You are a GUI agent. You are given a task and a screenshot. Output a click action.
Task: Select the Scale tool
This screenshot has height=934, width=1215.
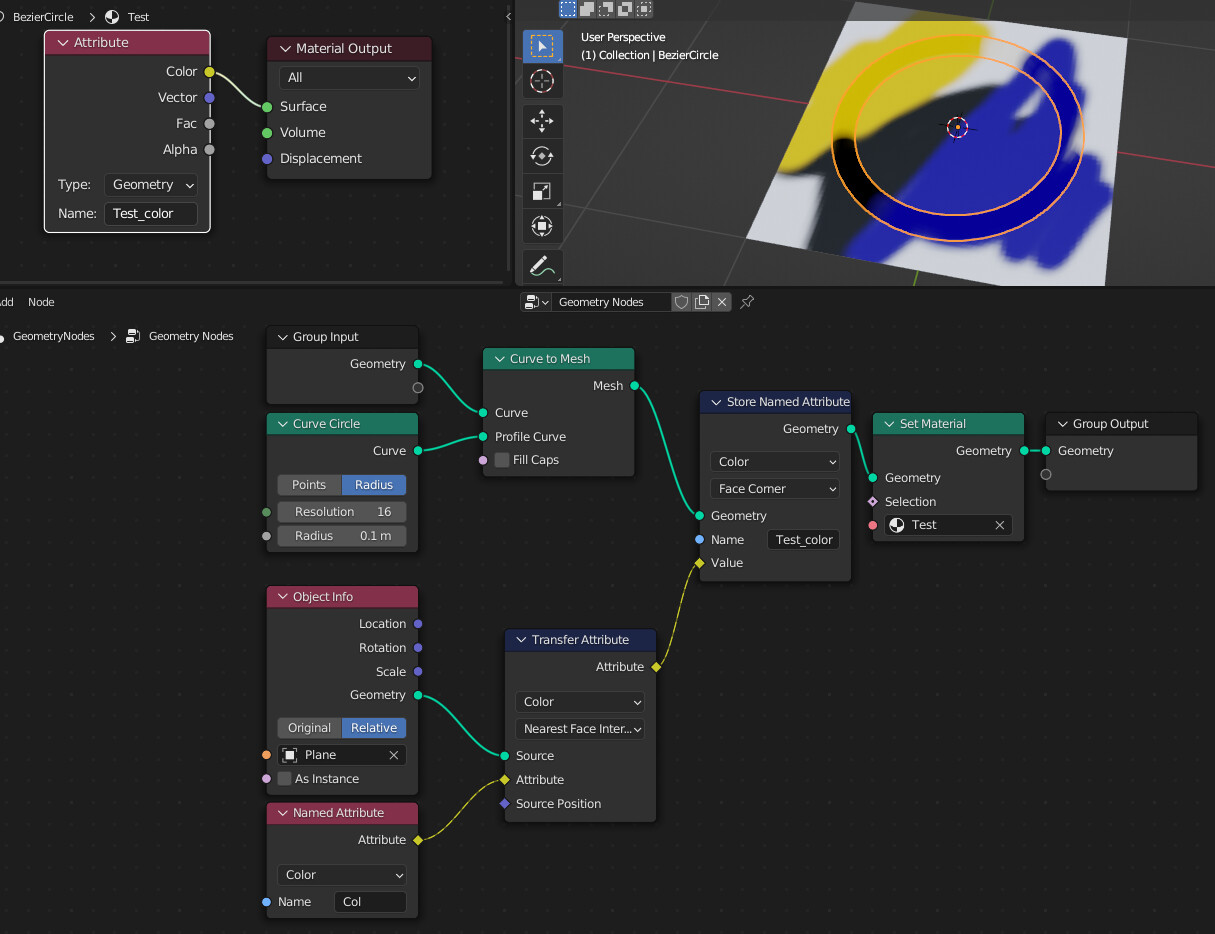542,191
